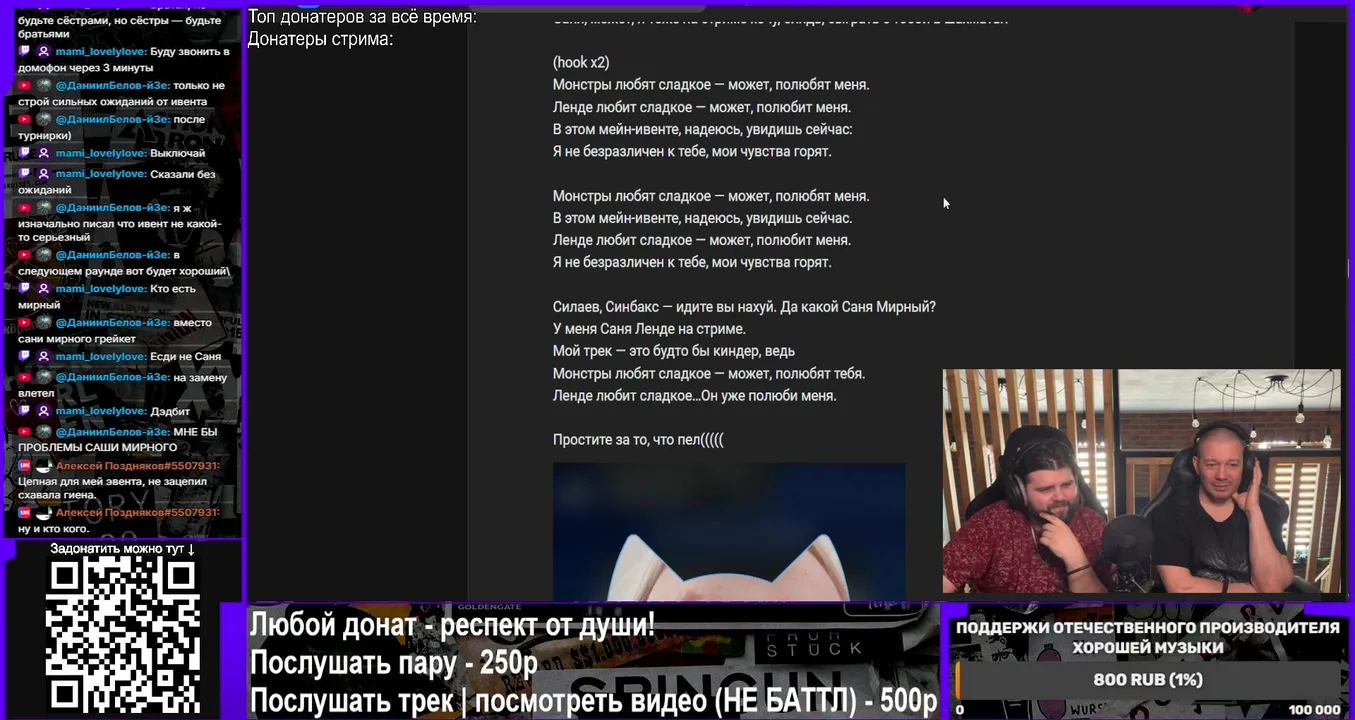
Task: Click avatar icon beside "Есди не Саня" message
Action: click(x=44, y=356)
